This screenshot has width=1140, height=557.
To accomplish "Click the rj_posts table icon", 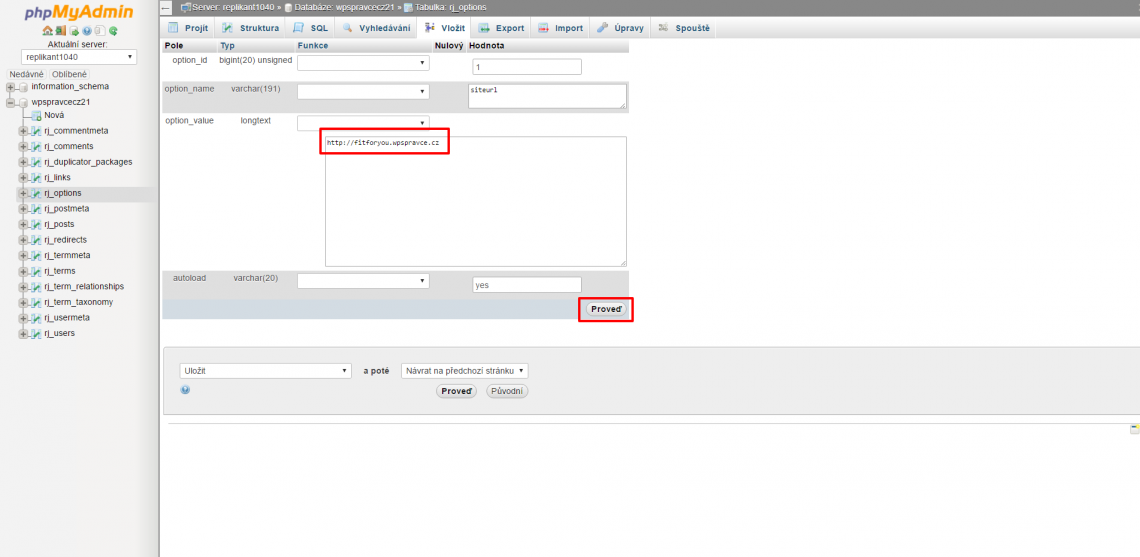I will [36, 224].
